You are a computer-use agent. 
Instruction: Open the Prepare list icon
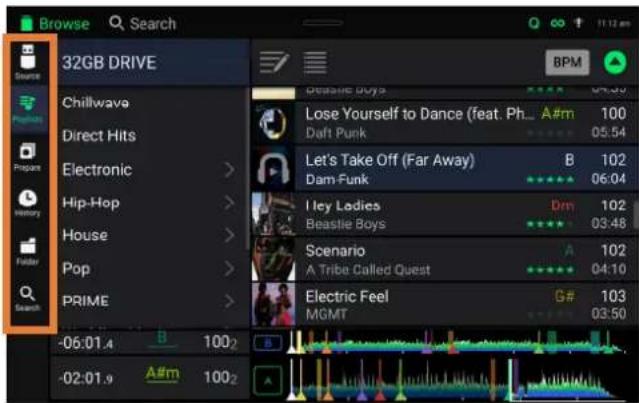27,157
